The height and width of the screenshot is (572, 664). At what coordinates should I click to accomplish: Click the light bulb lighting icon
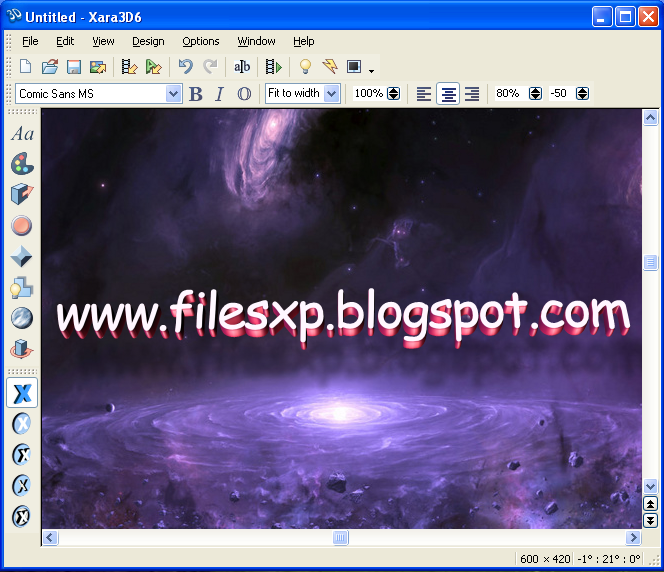pos(305,66)
